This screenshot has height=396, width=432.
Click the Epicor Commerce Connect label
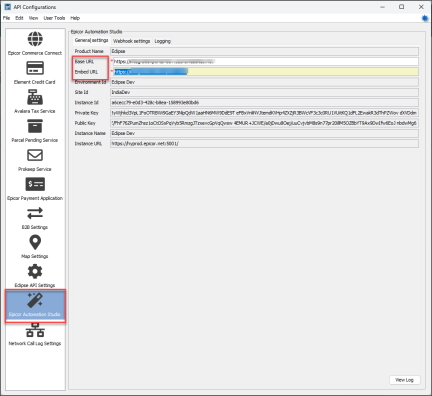coord(35,53)
